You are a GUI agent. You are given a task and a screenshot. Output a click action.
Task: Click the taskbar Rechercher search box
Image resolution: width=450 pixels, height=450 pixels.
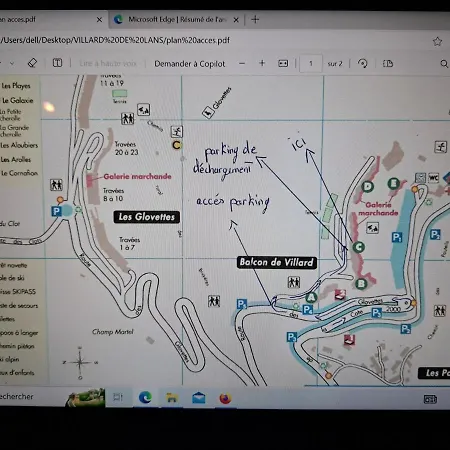33,396
